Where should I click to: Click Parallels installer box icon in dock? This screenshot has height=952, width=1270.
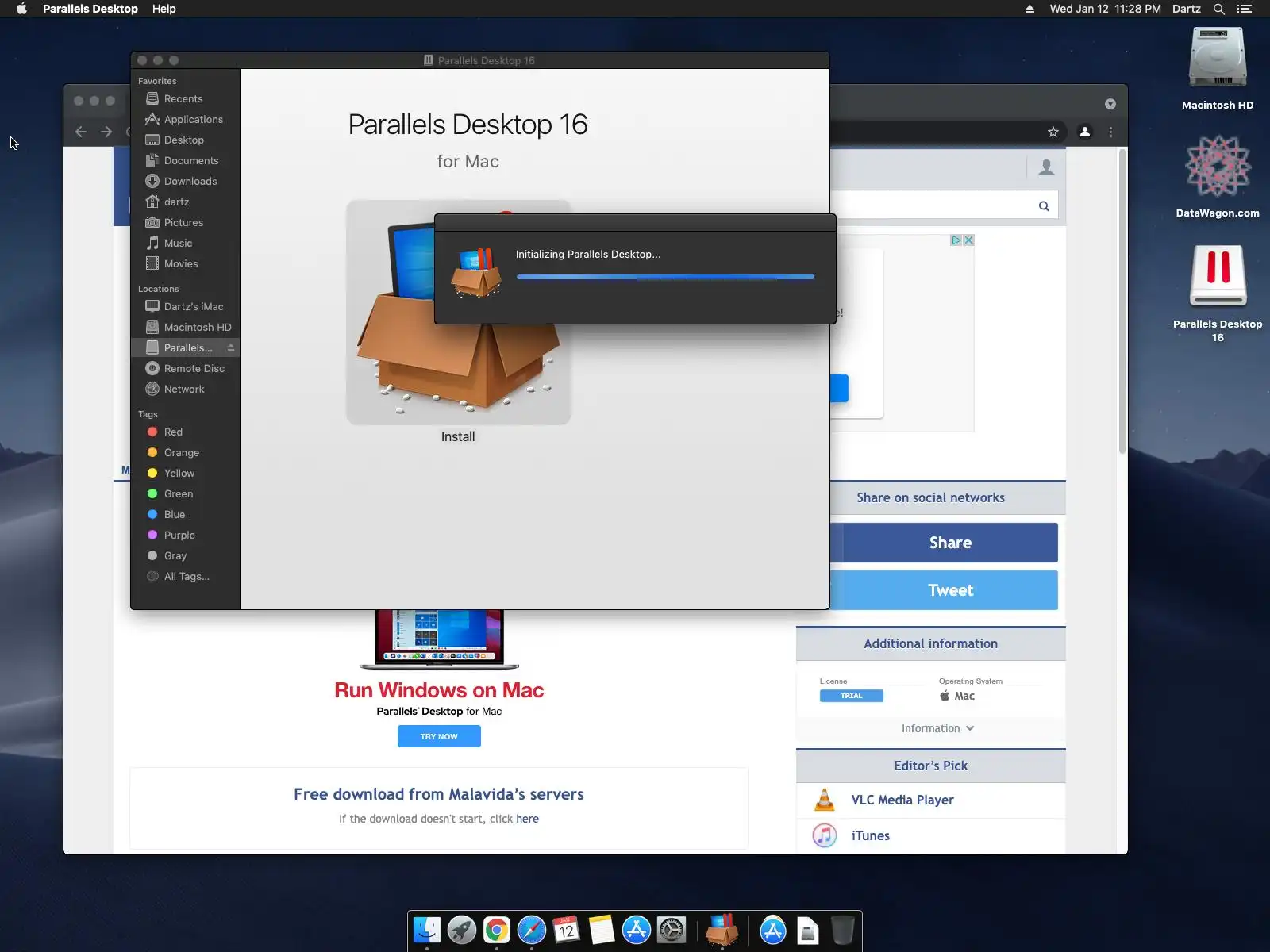click(722, 930)
